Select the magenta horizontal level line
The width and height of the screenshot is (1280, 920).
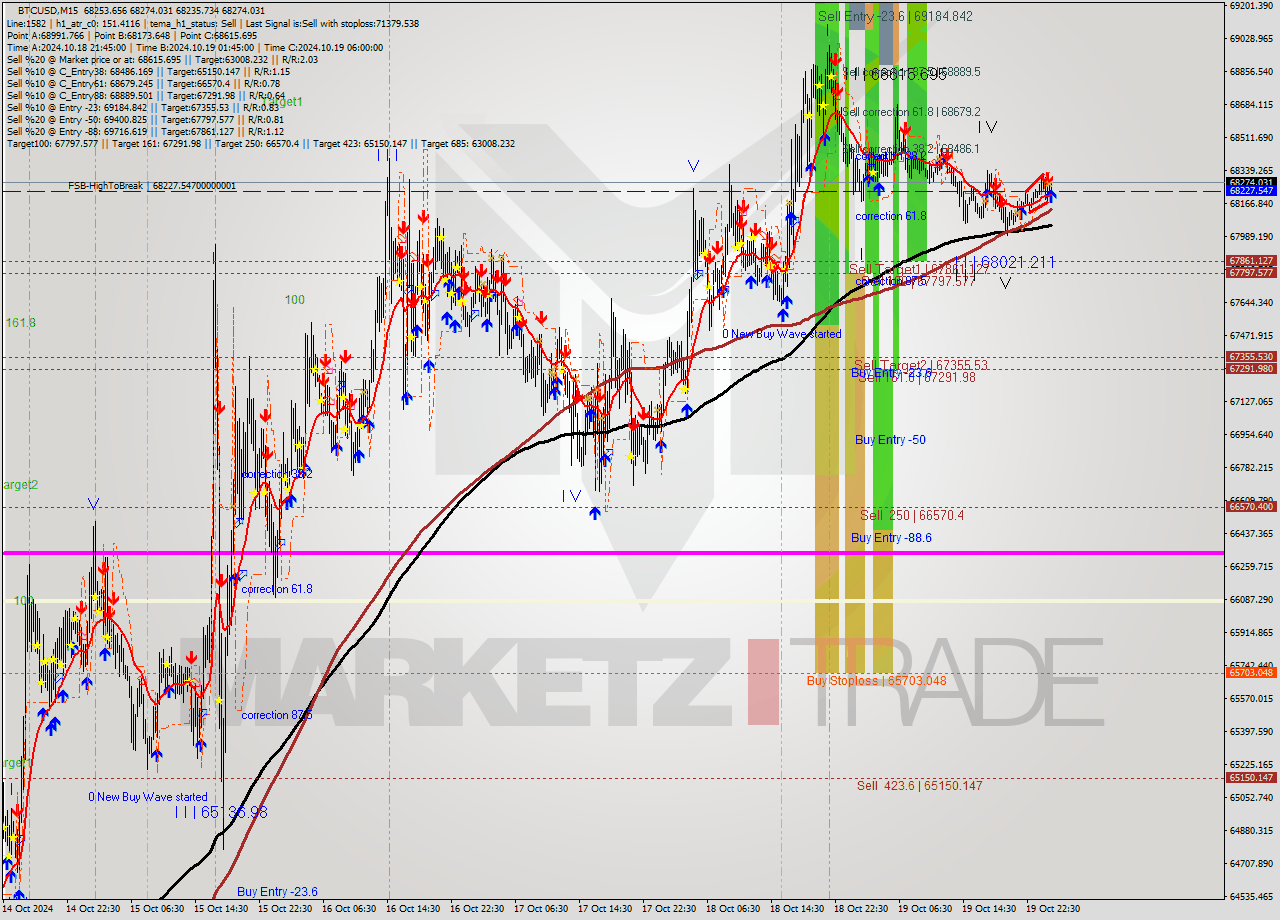tap(611, 553)
